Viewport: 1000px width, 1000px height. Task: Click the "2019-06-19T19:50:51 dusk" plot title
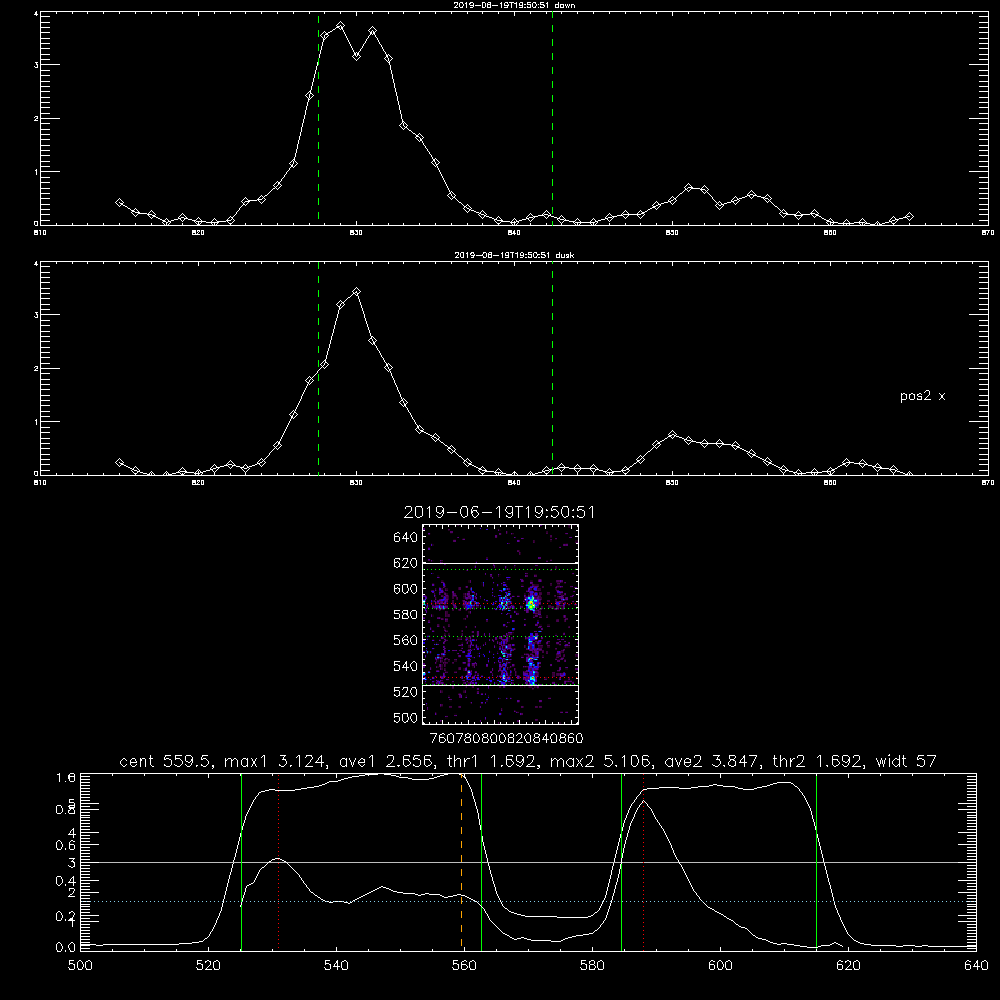click(514, 255)
